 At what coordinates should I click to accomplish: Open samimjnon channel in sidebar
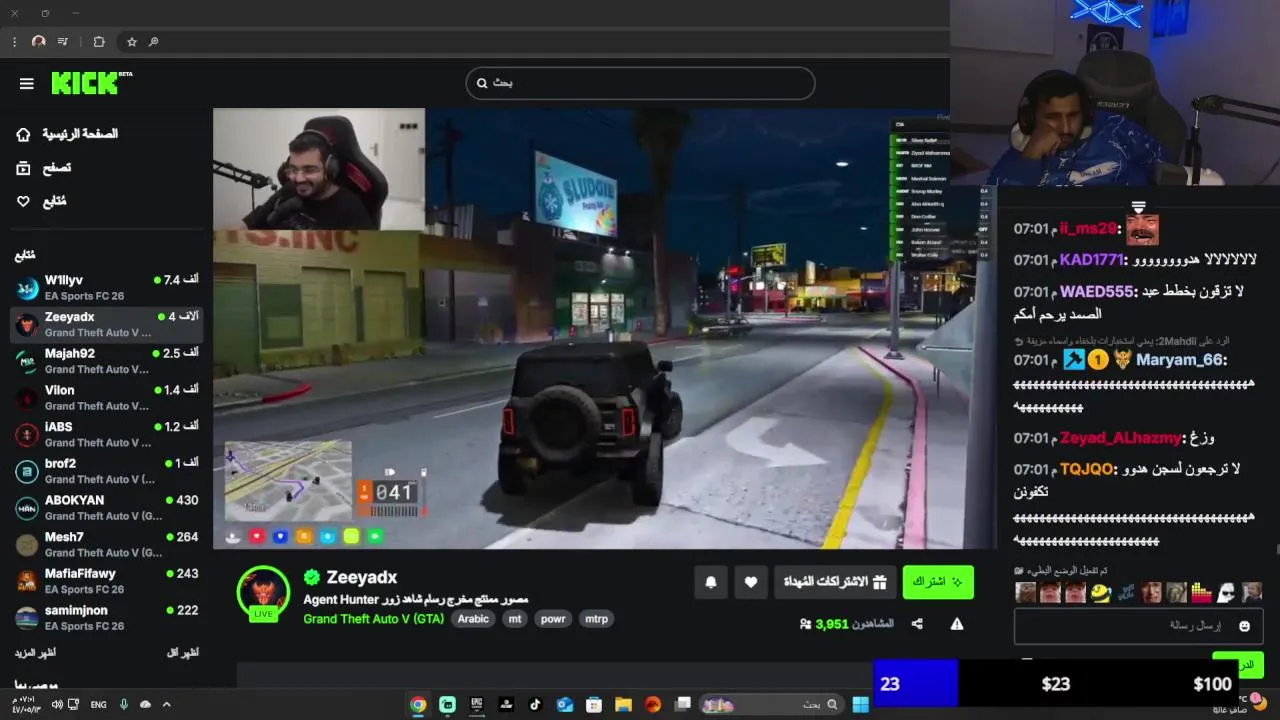click(x=106, y=618)
